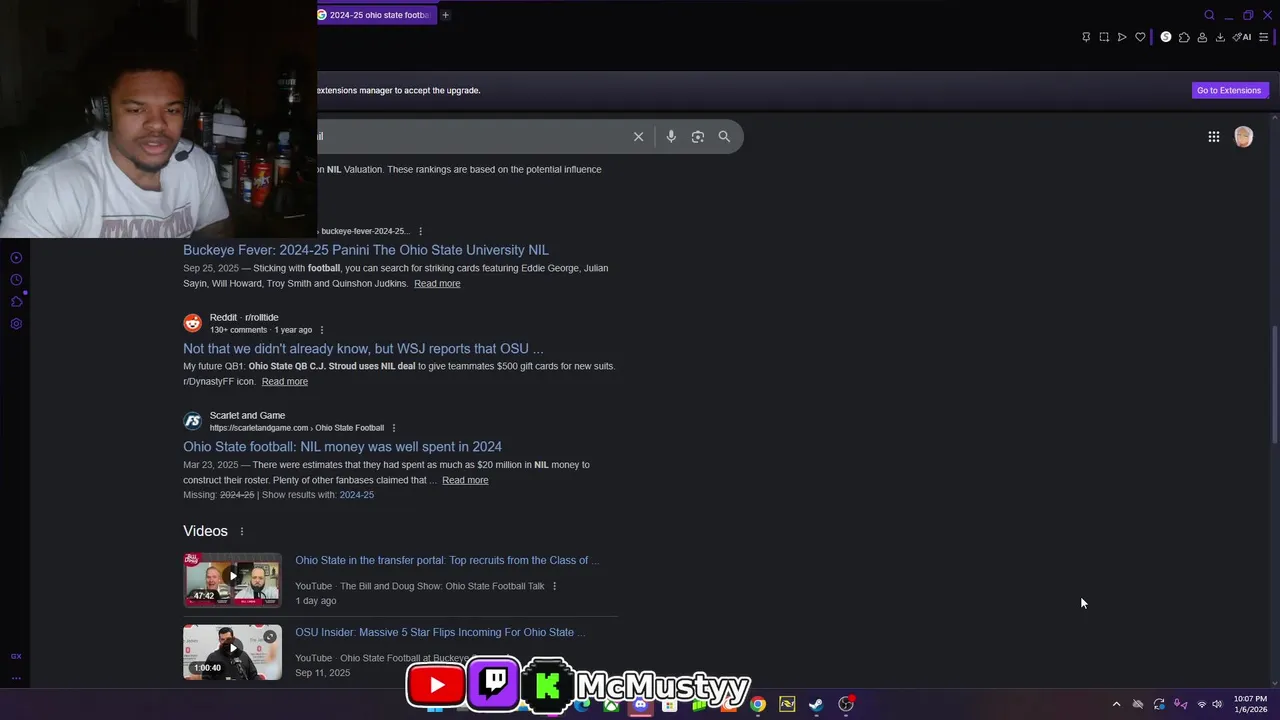
Task: Start voice search with the microphone icon
Action: 671,137
